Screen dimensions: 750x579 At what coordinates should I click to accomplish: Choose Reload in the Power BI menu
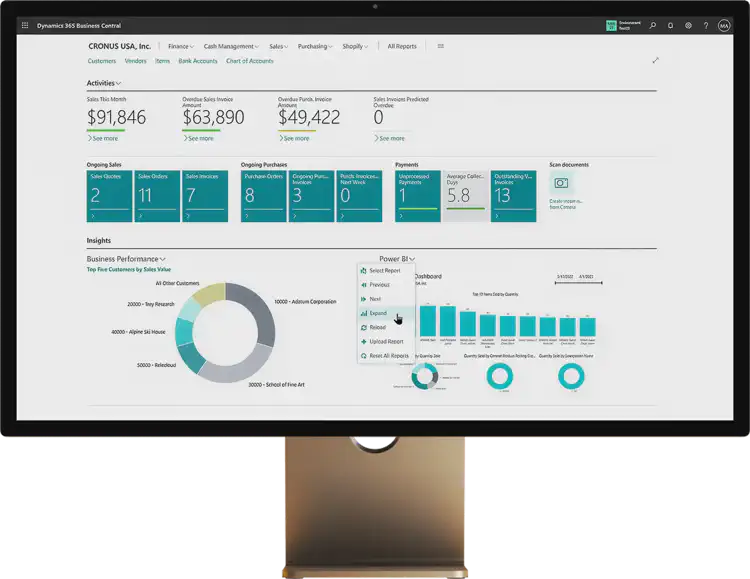click(386, 327)
